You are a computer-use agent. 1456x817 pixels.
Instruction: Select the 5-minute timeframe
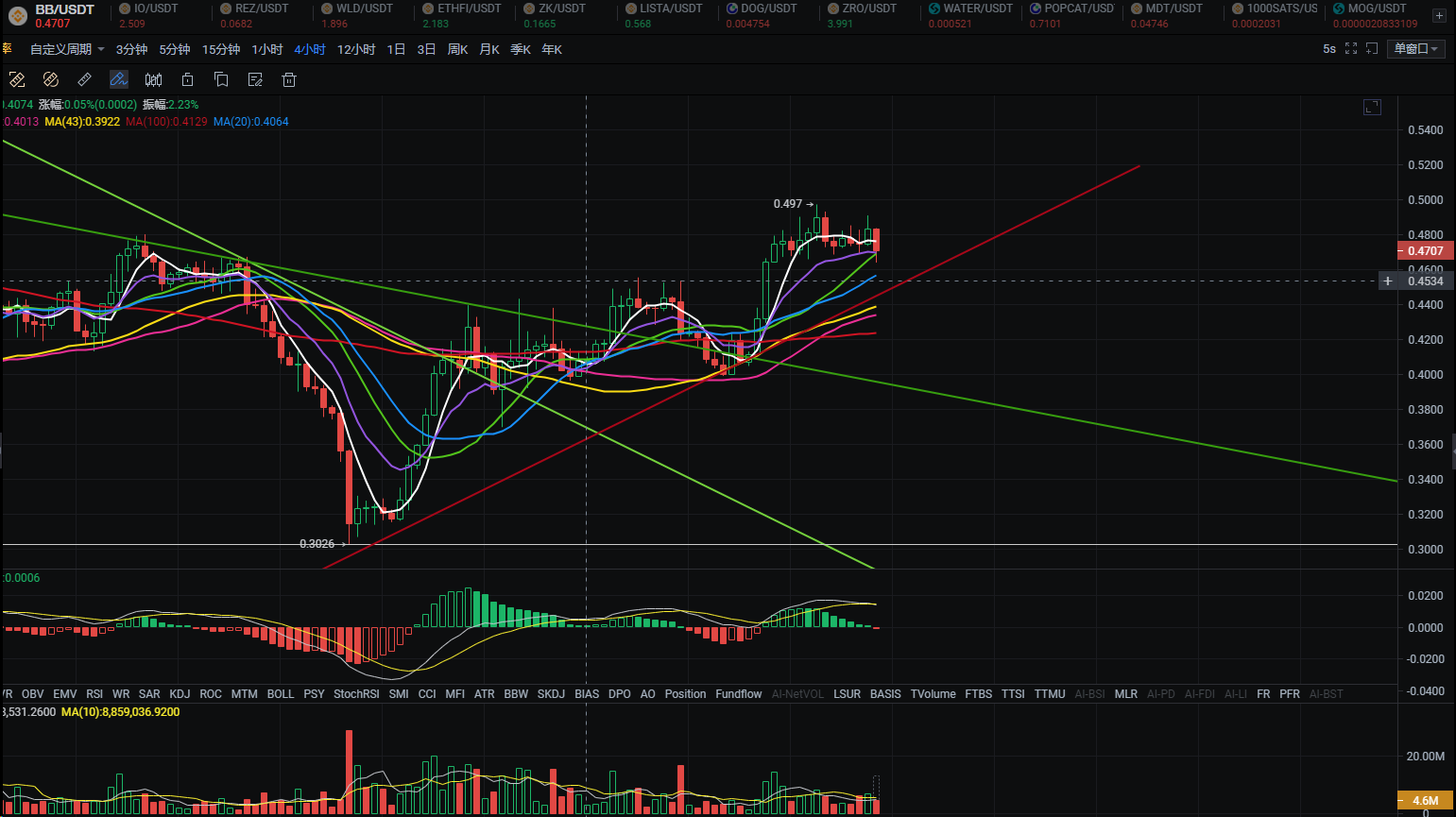pyautogui.click(x=175, y=49)
